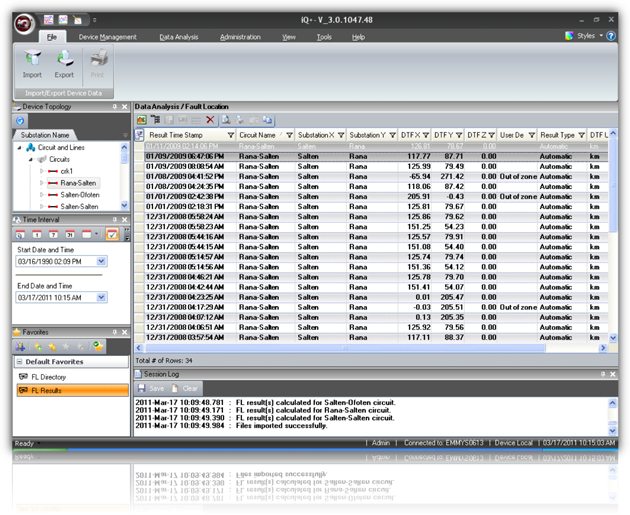Click the magnifier preview icon in Fault Location toolbar
Screen dimensions: 630x515
226,120
